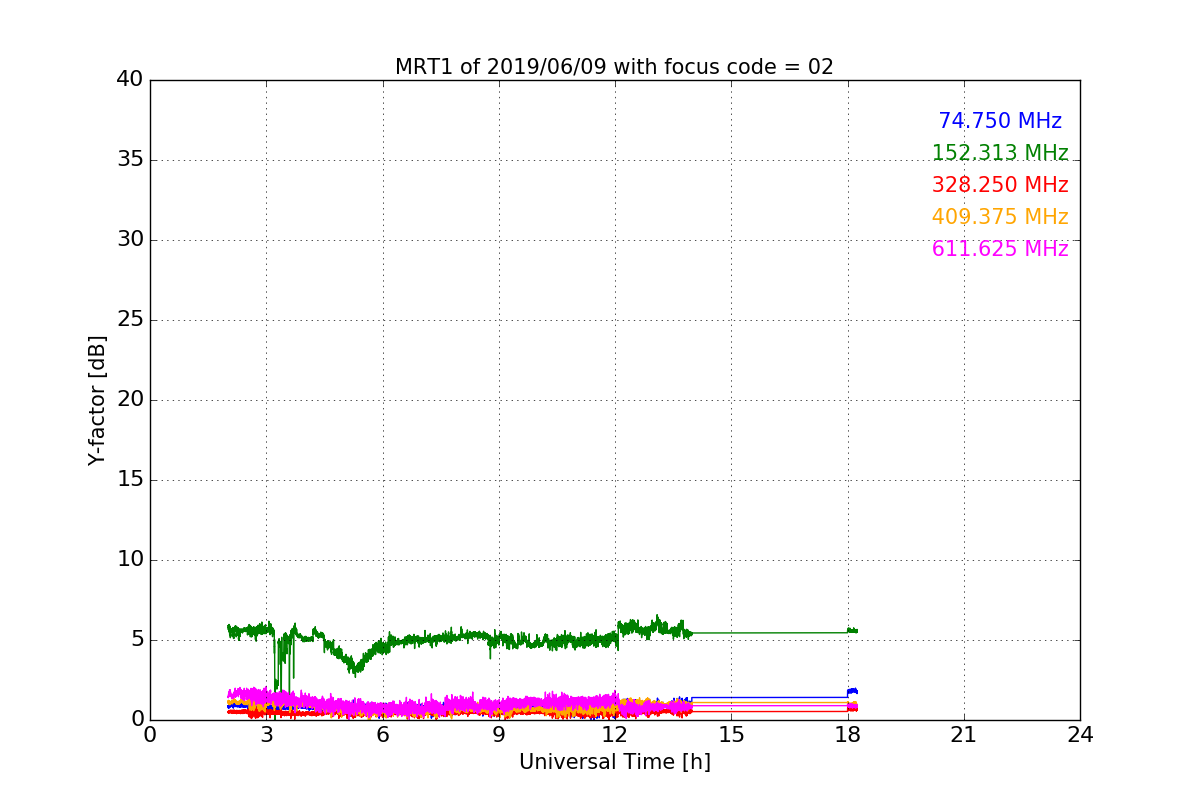The width and height of the screenshot is (1200, 800).
Task: Select the '611.625 MHz' legend label
Action: 1000,249
